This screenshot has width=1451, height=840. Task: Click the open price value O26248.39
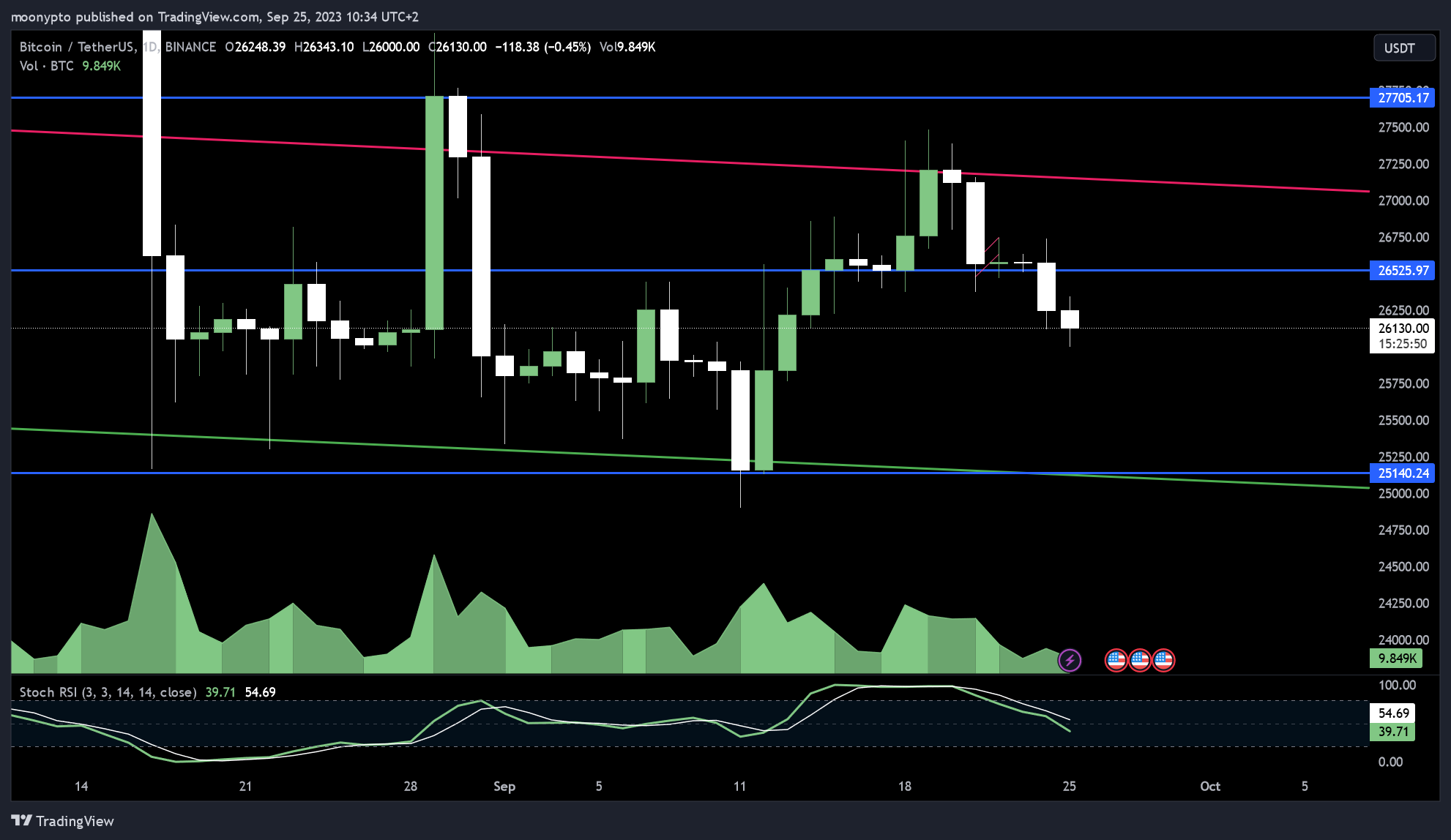[255, 47]
